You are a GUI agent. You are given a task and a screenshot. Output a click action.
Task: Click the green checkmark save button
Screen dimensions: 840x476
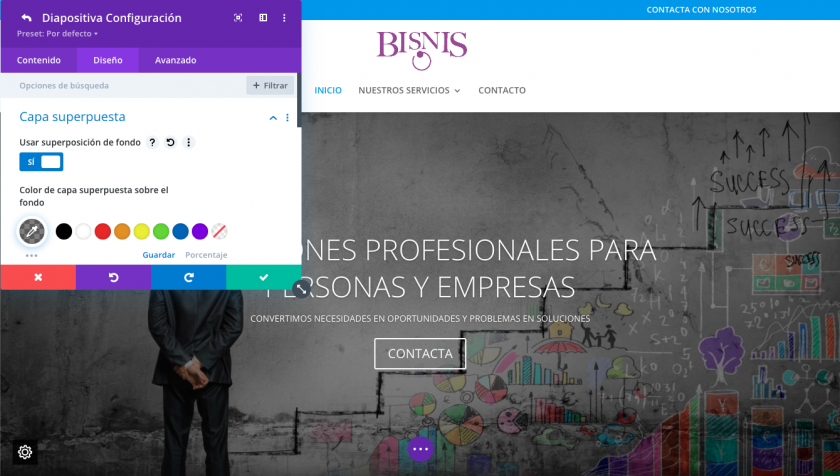pos(264,277)
